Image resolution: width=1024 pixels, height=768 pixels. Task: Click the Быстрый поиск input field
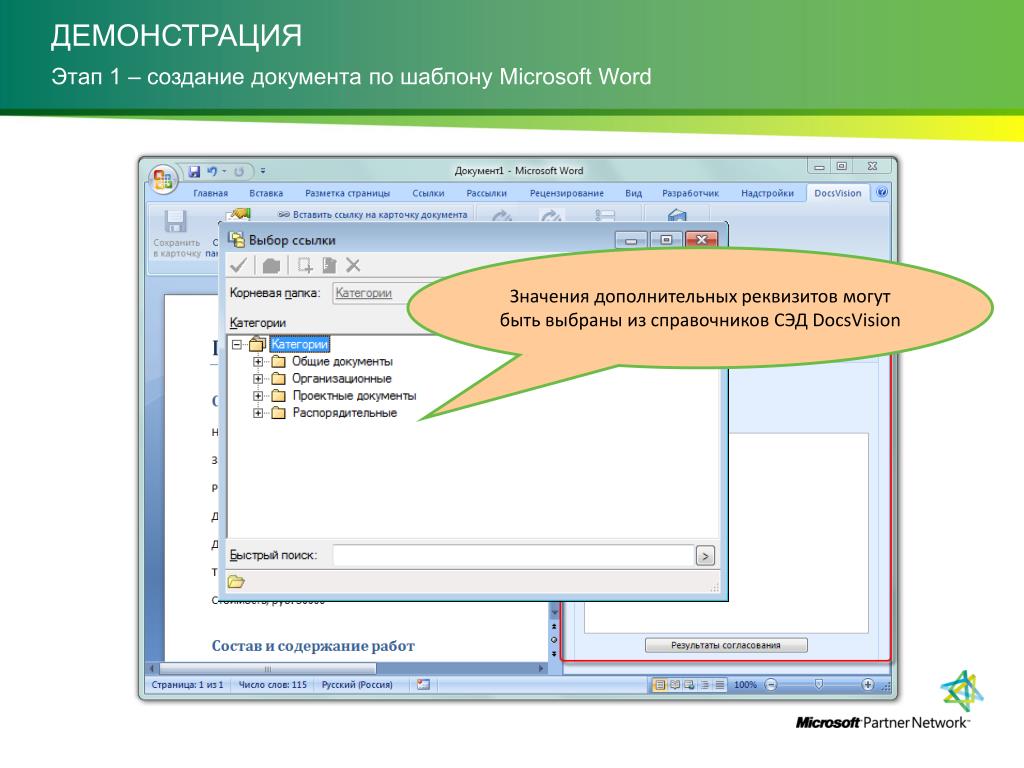tap(513, 555)
